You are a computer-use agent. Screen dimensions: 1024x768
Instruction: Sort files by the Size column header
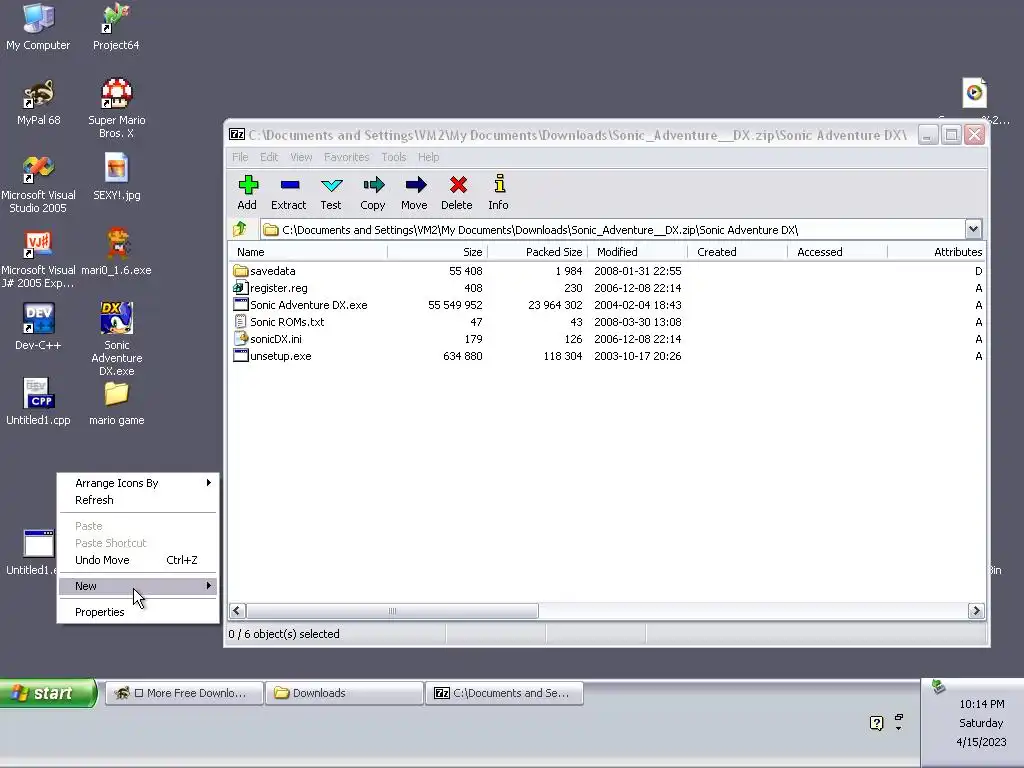[438, 251]
